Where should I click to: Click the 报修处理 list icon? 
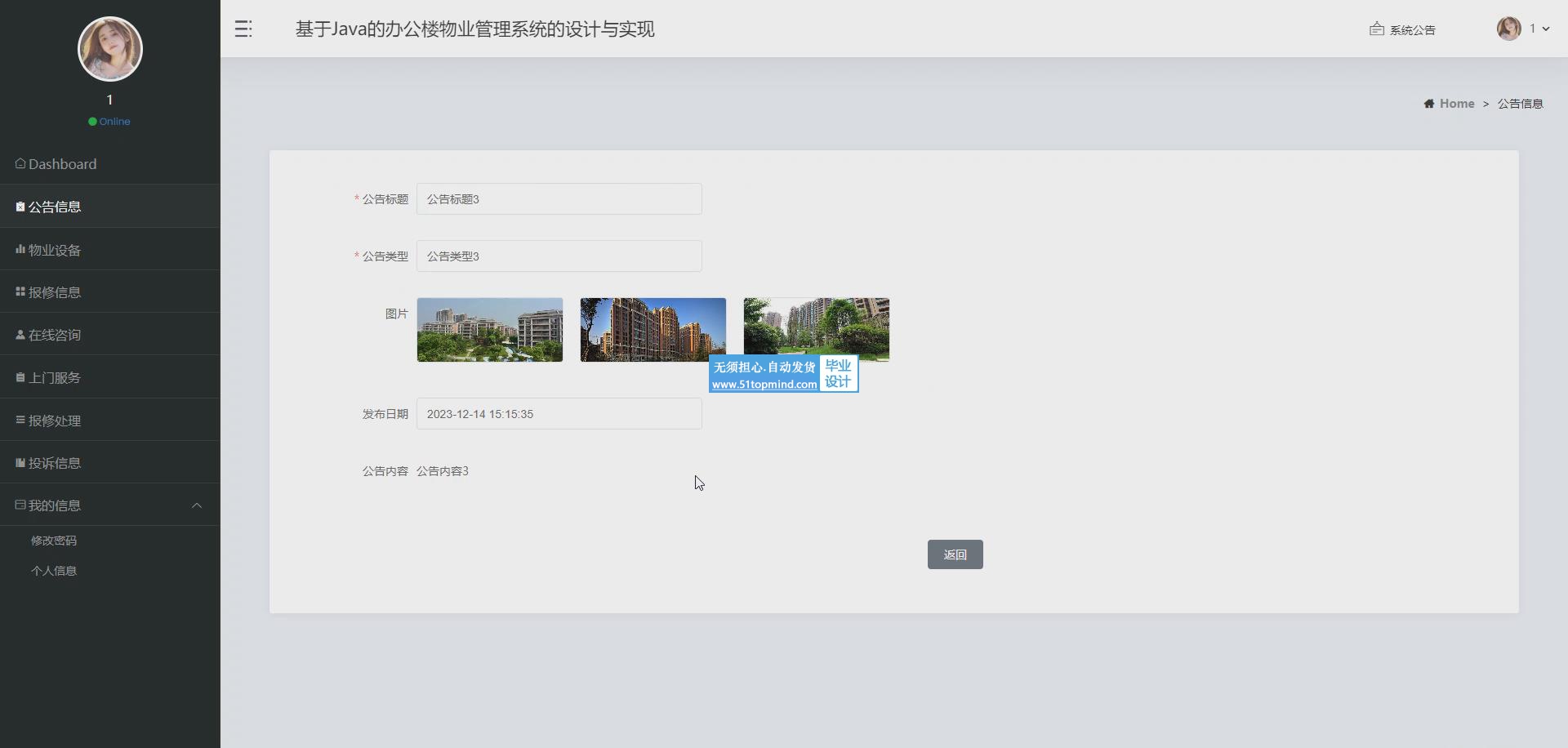20,420
